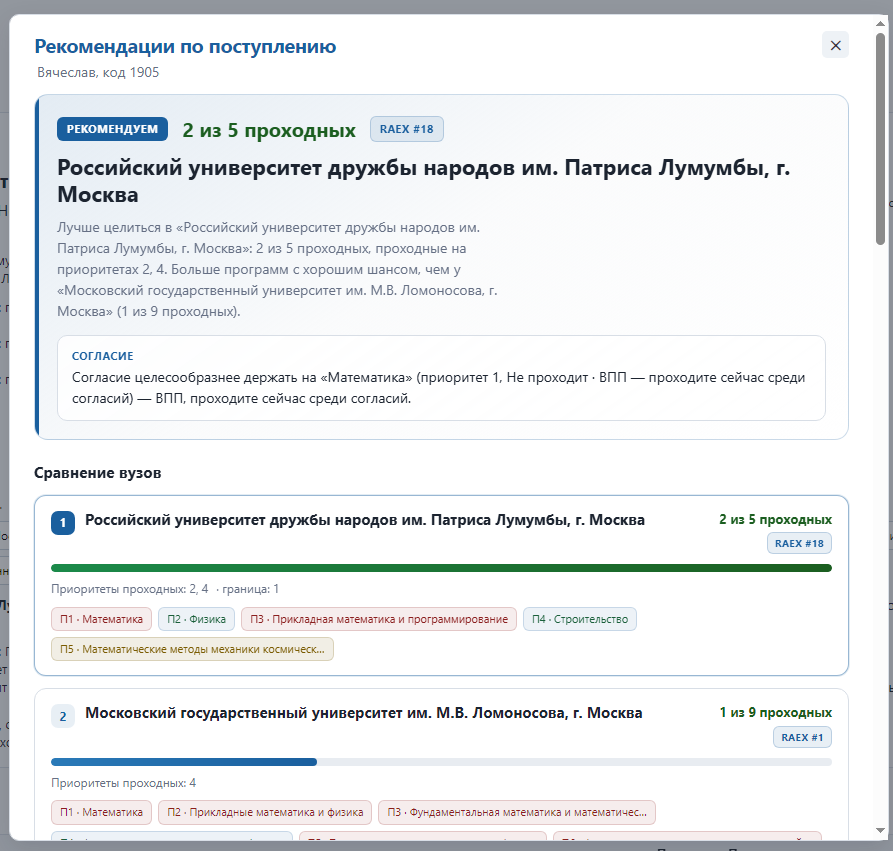Click the consent advice paragraph

[439, 388]
